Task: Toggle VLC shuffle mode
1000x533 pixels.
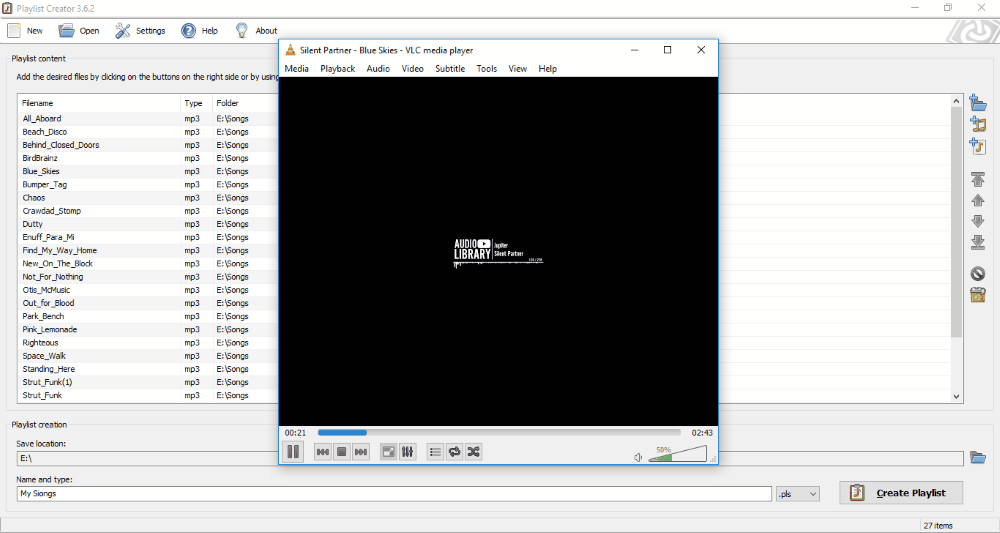Action: [x=473, y=451]
